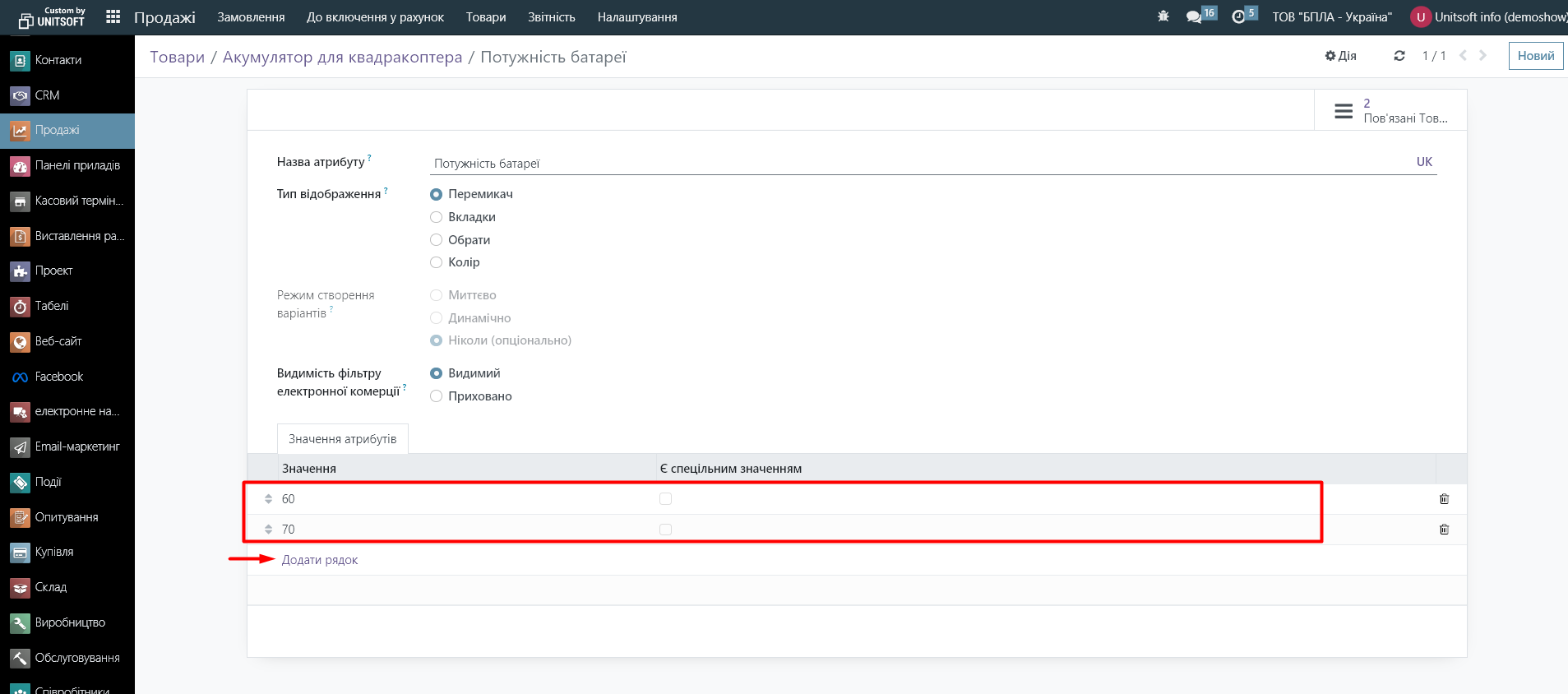The image size is (1568, 694).
Task: Select the Вкладки display type
Action: tap(437, 217)
